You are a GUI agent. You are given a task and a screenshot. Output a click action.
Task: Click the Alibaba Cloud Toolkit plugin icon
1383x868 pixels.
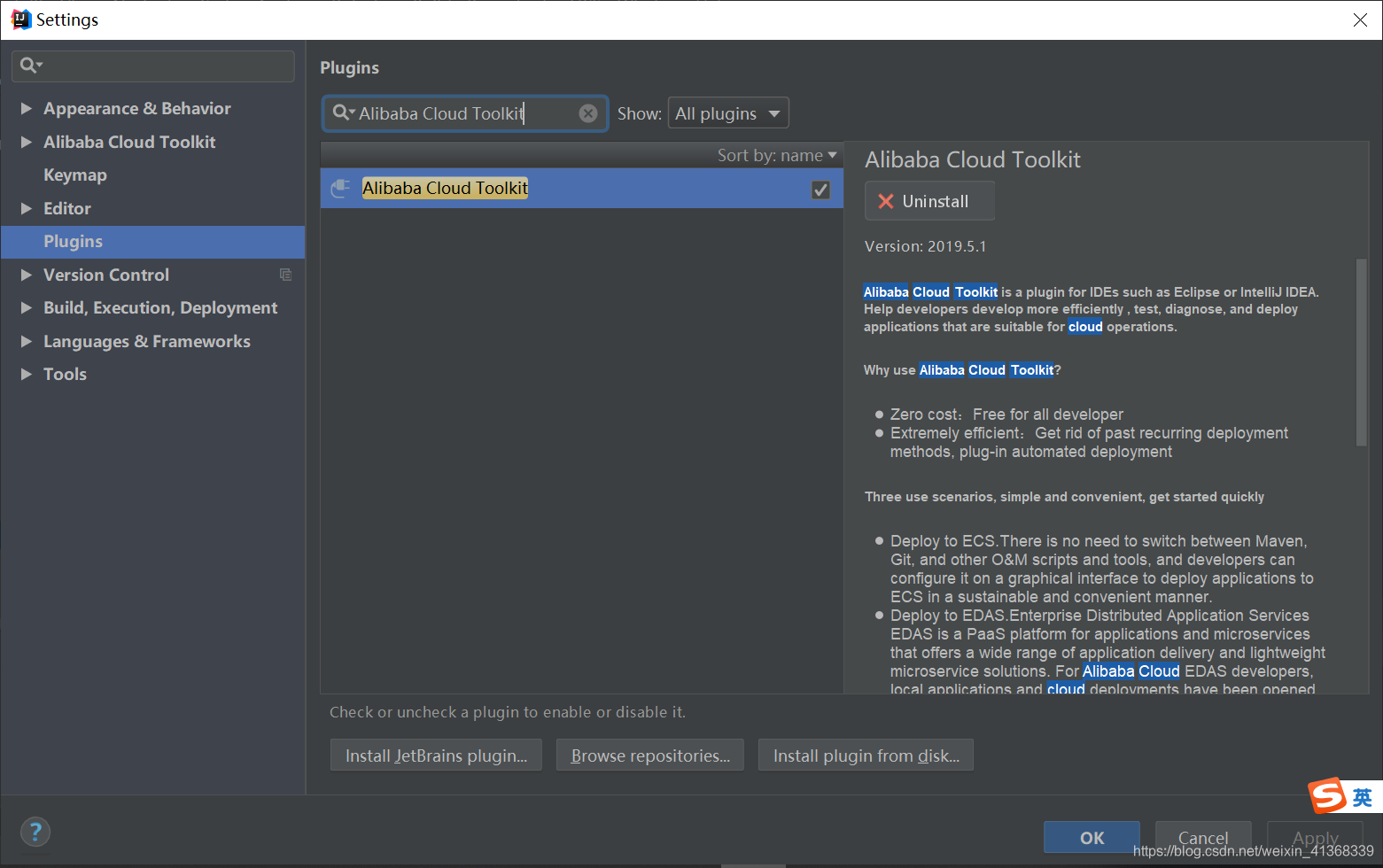[340, 189]
